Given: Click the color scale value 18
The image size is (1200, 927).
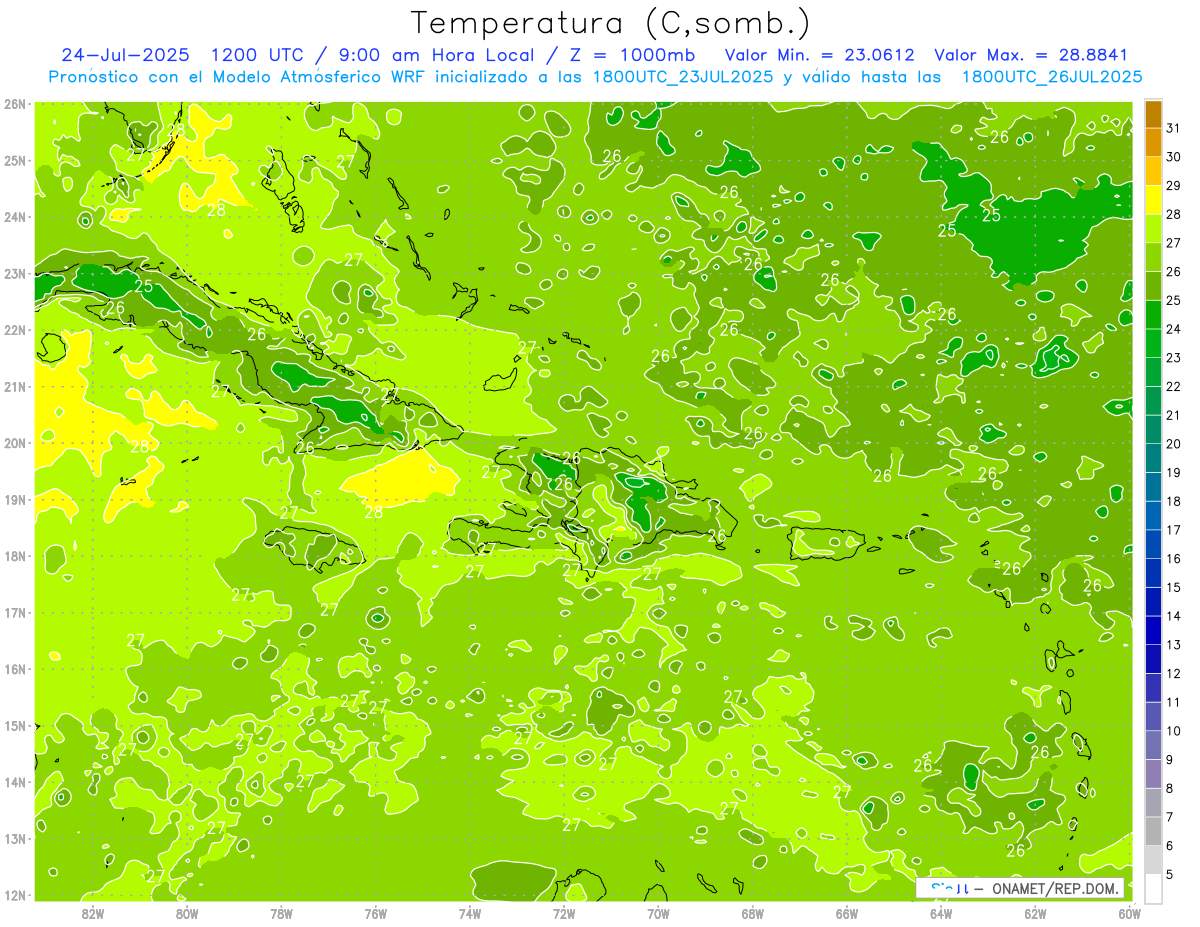Looking at the screenshot, I should point(1173,501).
